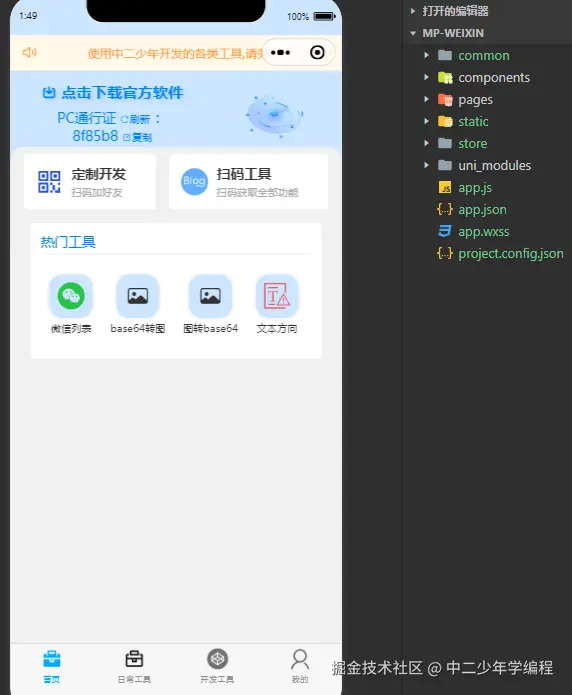This screenshot has width=572, height=695.
Task: Select the app.json file name
Action: pyautogui.click(x=482, y=210)
